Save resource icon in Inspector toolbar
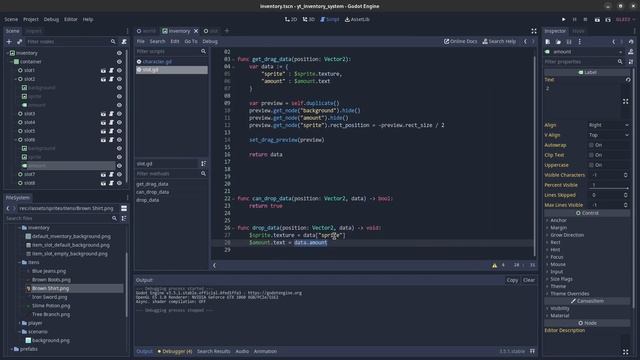640x360 pixels. click(569, 42)
